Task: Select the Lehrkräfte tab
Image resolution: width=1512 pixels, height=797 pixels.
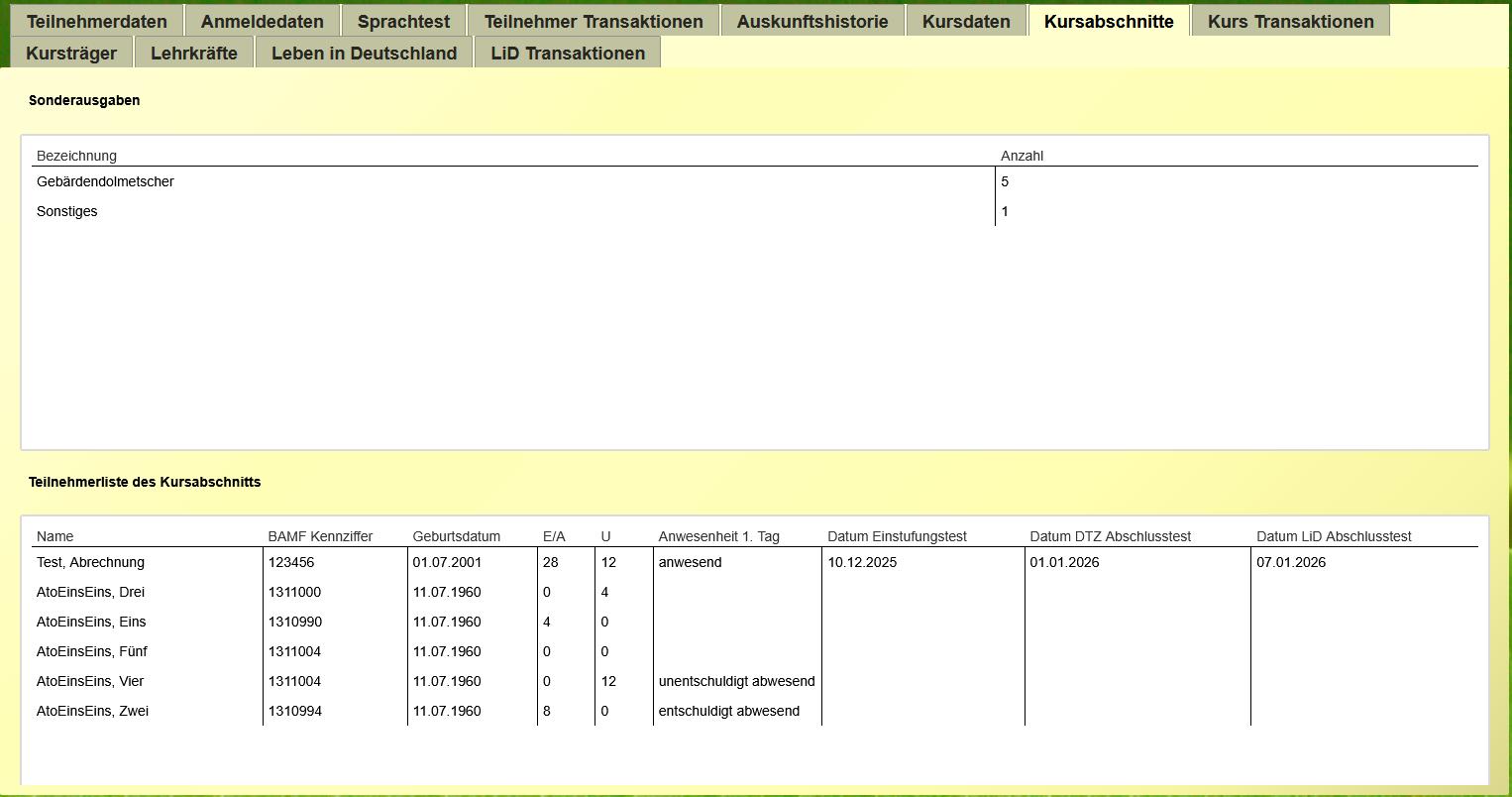Action: coord(194,53)
